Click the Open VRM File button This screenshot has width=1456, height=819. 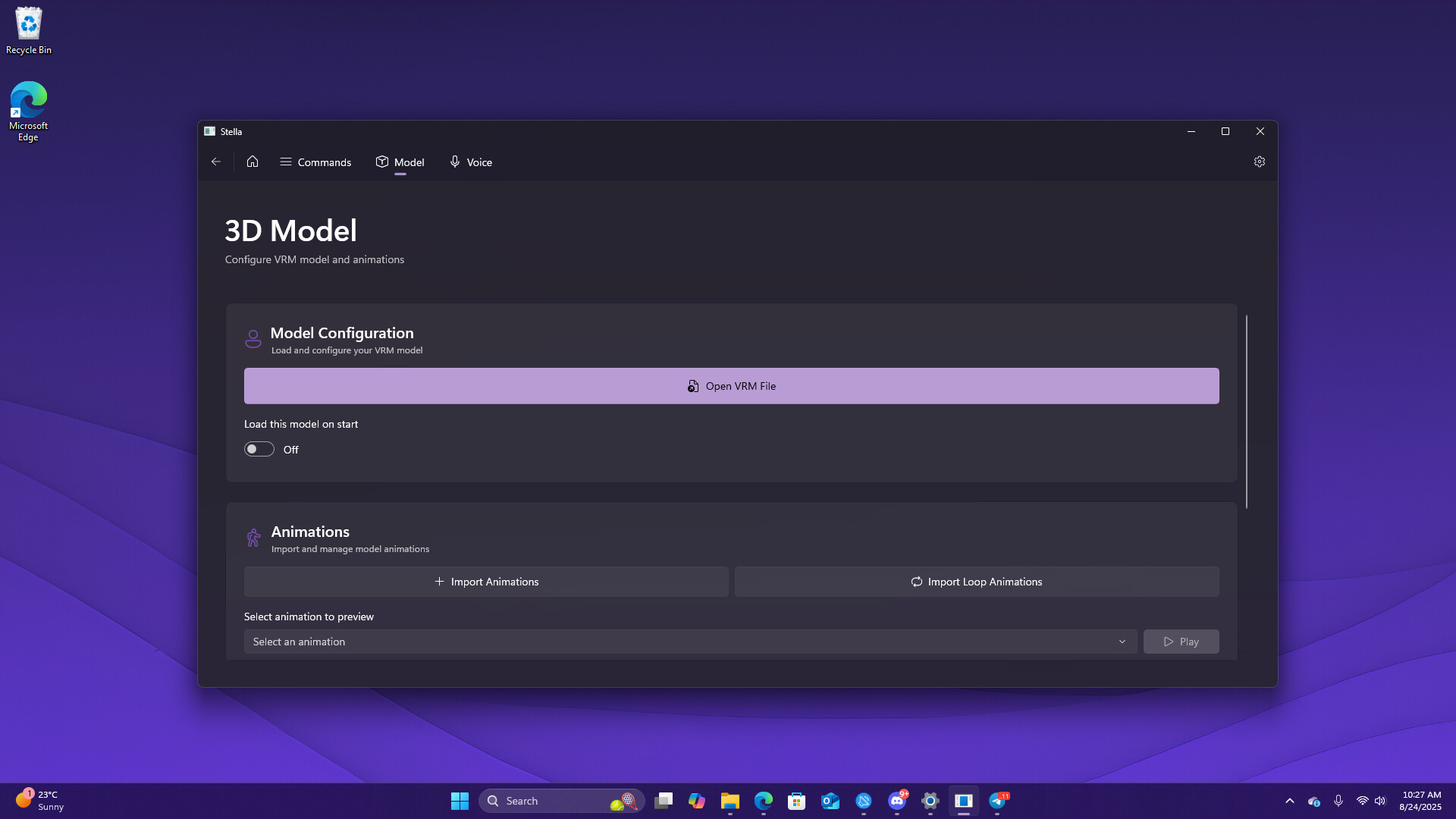731,386
